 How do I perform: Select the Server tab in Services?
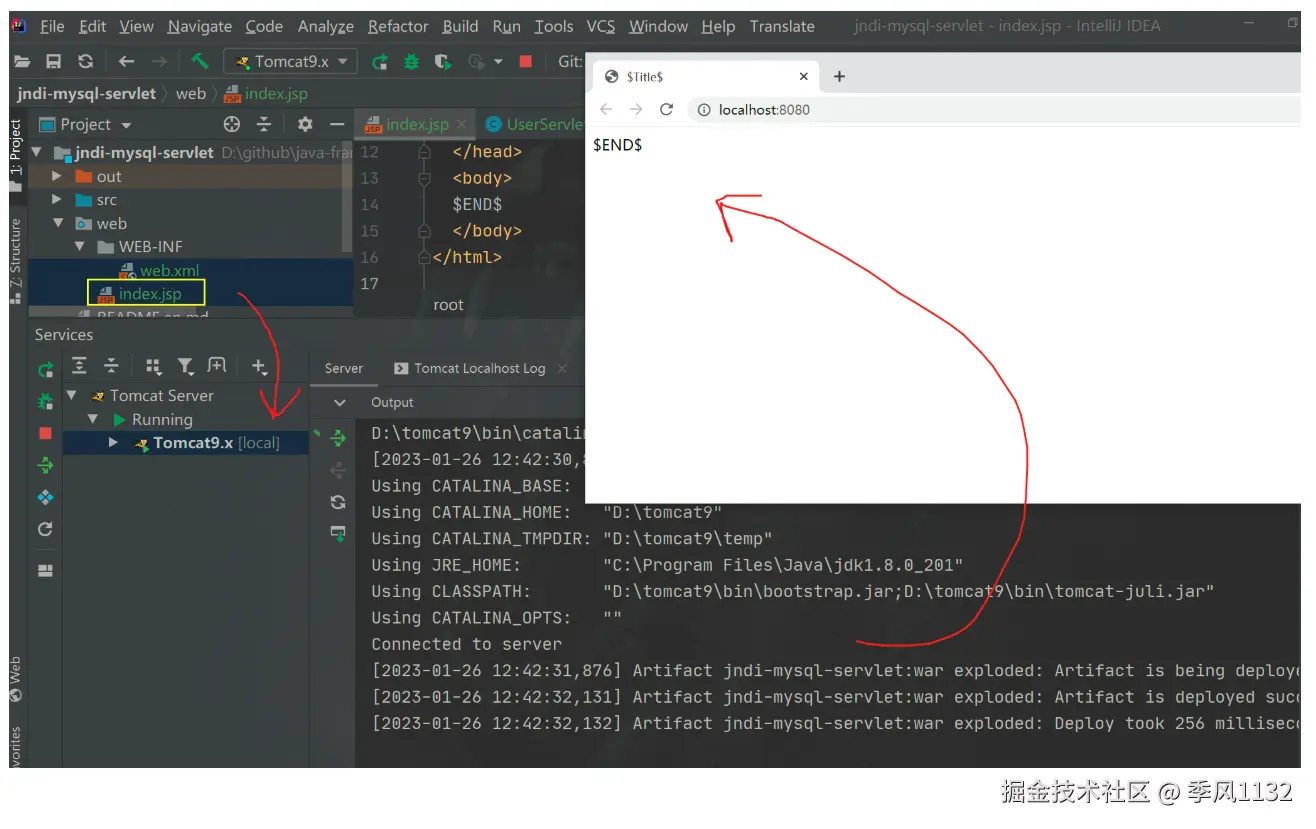(343, 368)
